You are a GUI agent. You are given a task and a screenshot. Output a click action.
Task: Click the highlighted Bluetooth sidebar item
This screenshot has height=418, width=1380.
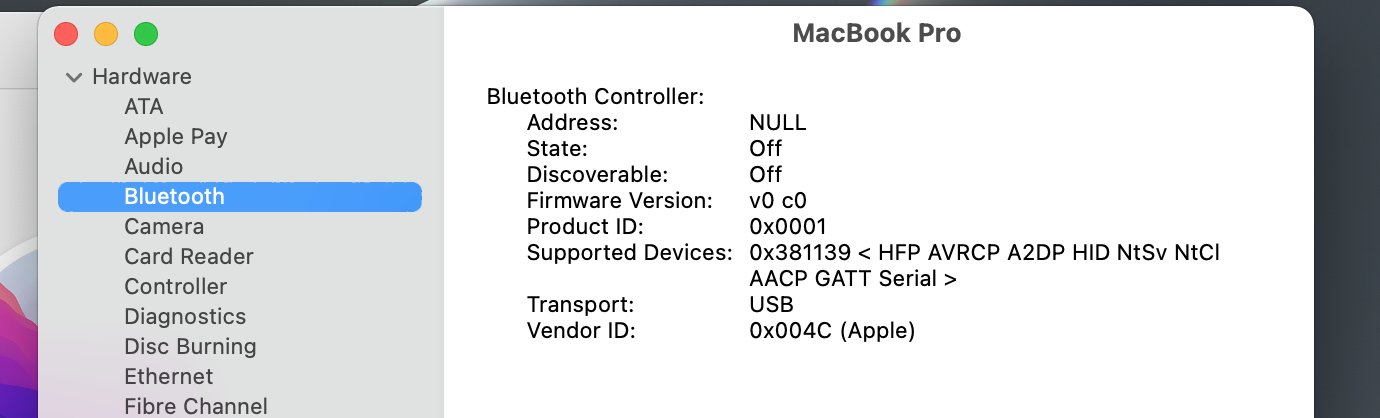pos(174,197)
